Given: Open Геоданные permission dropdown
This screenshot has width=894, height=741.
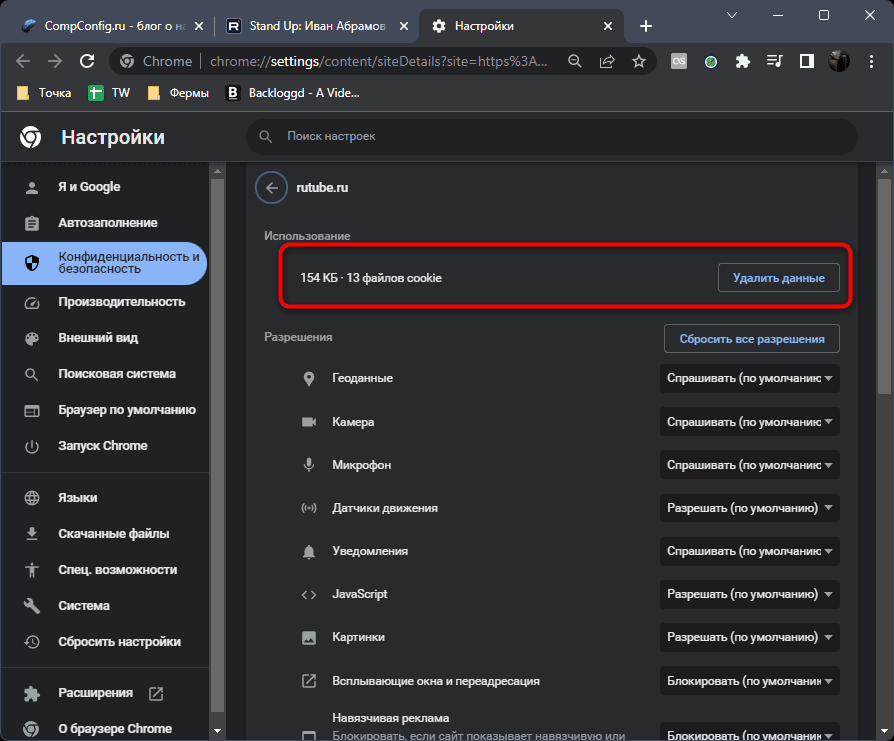Looking at the screenshot, I should [x=749, y=378].
